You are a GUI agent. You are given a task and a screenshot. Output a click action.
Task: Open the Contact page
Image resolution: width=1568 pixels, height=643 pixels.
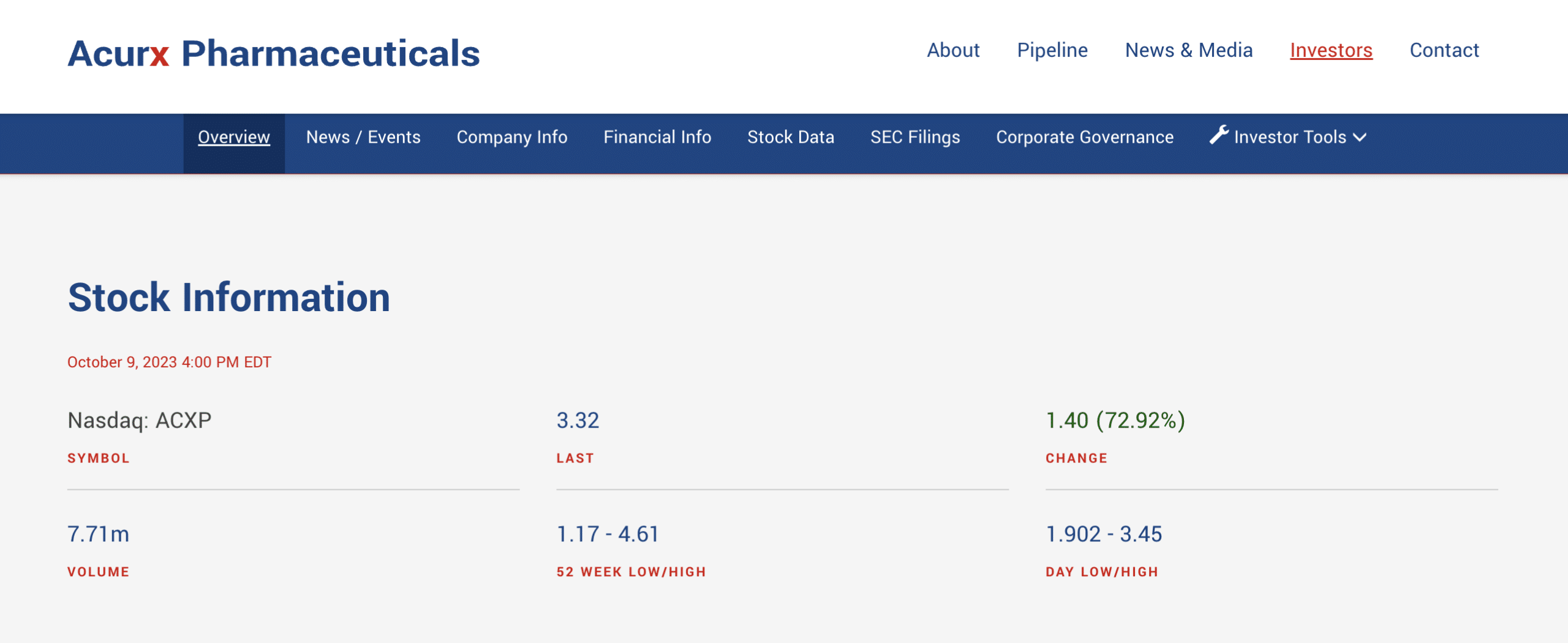tap(1444, 50)
